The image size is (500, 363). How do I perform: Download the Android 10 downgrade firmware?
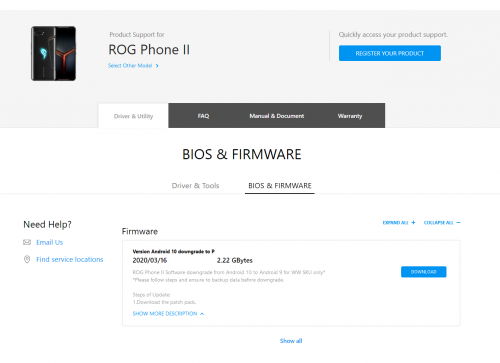(423, 272)
